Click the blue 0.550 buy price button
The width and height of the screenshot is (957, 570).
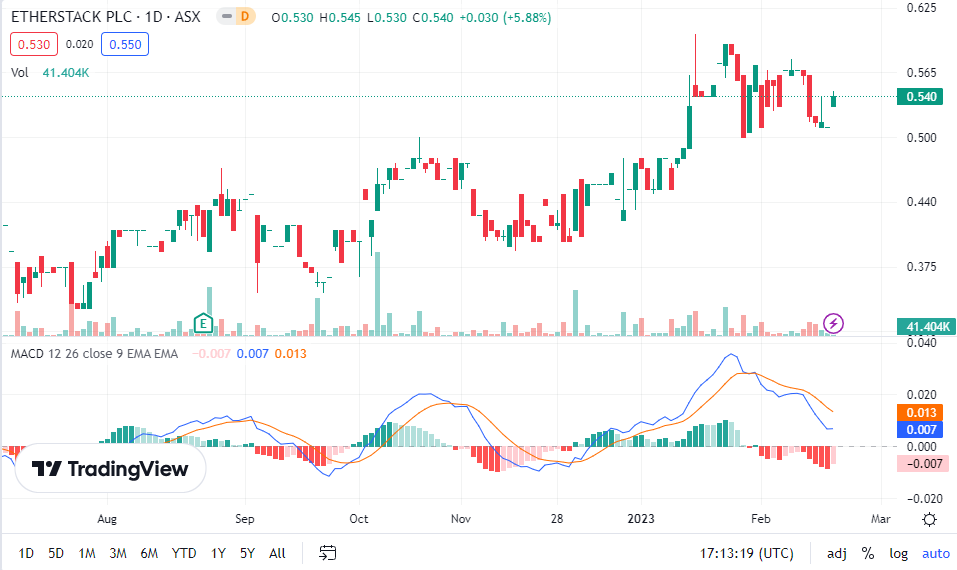pos(125,44)
